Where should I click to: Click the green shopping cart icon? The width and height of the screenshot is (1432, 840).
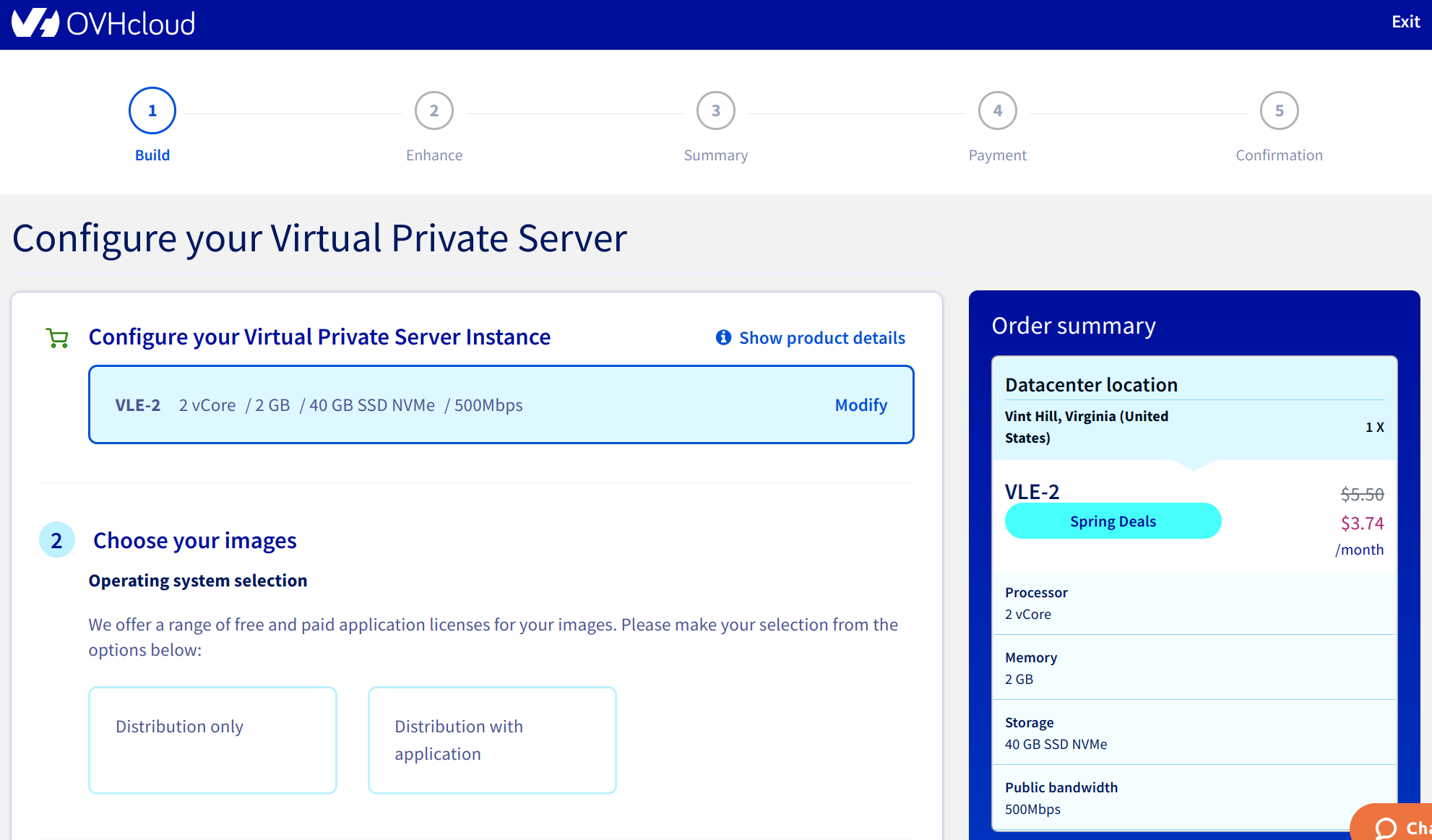[x=57, y=338]
